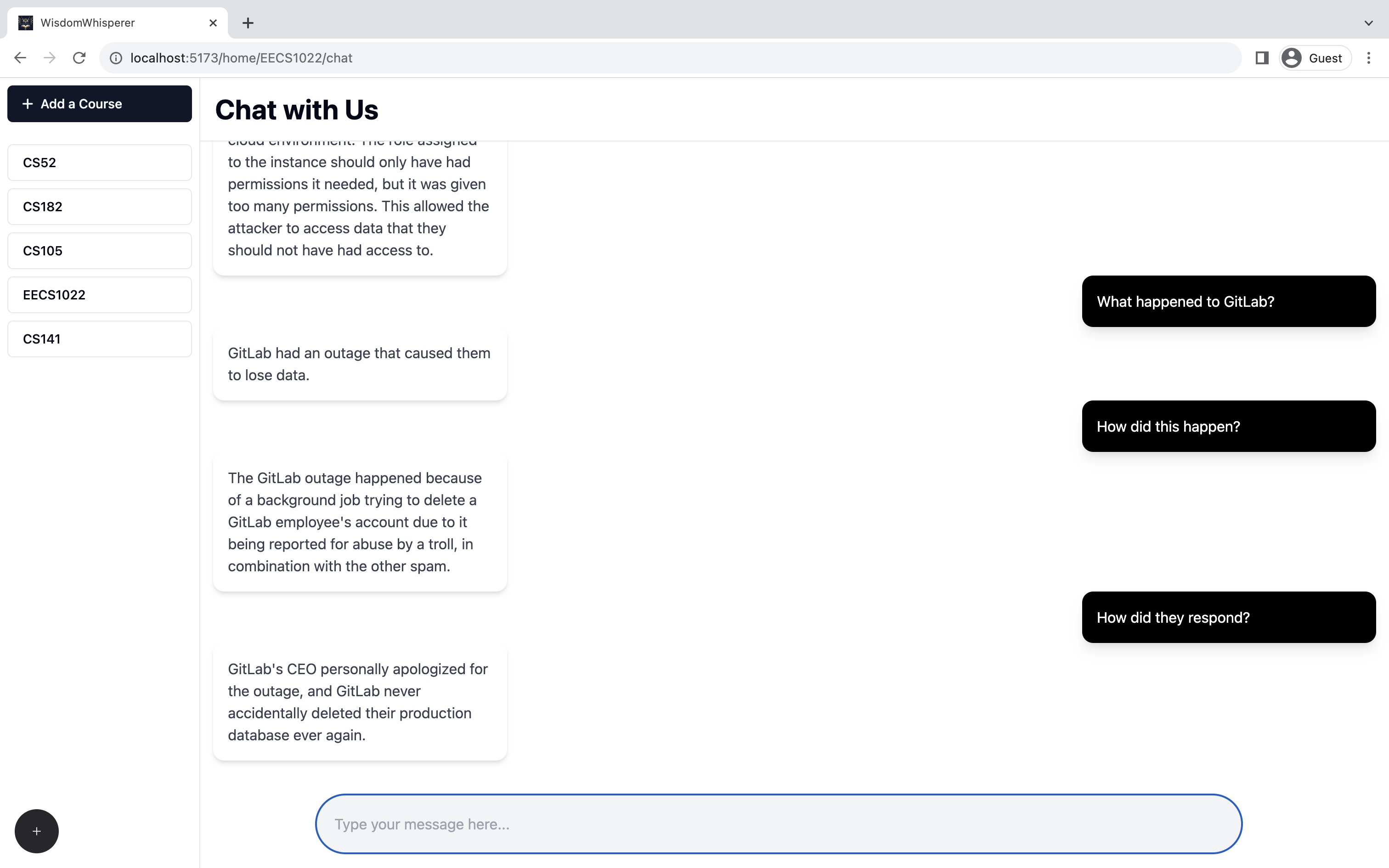Open the Chrome three-dot menu
The width and height of the screenshot is (1389, 868).
pos(1368,58)
